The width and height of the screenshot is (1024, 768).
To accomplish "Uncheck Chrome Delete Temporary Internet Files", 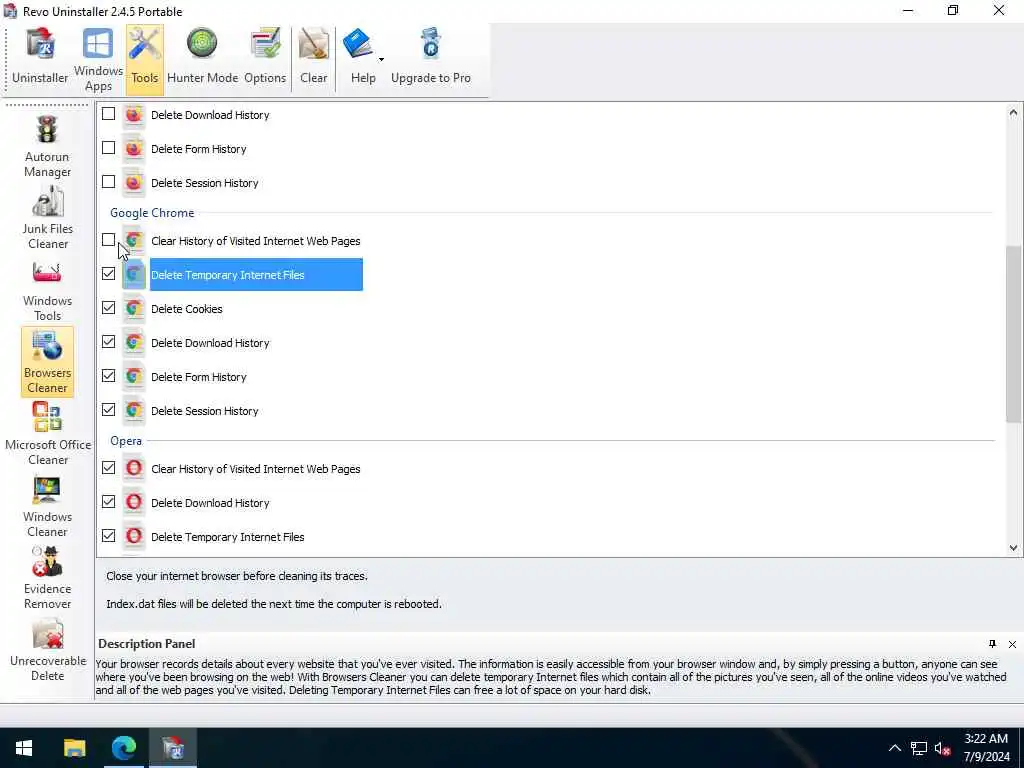I will point(108,274).
